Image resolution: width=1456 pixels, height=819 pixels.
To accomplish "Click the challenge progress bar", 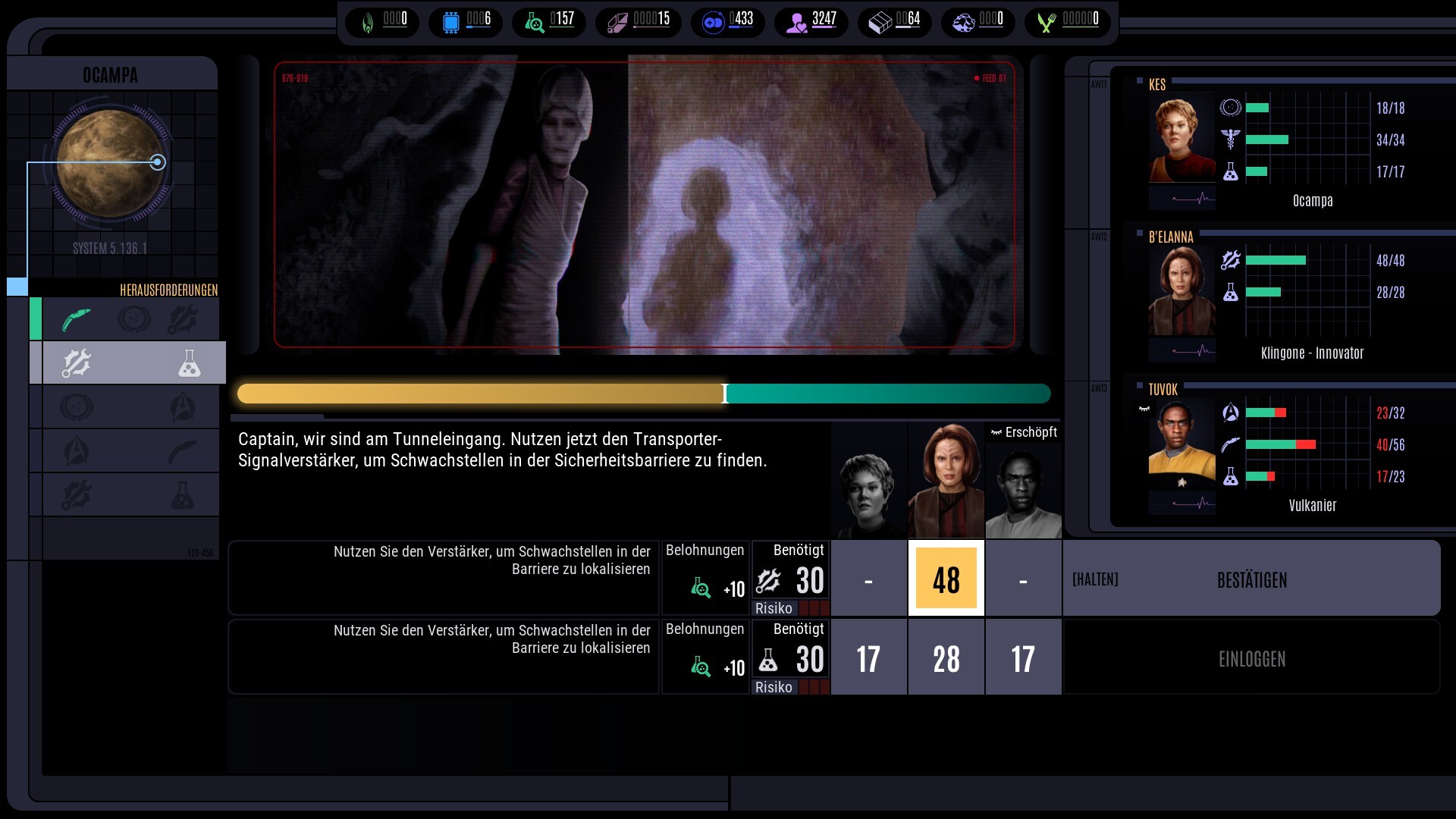I will point(644,394).
